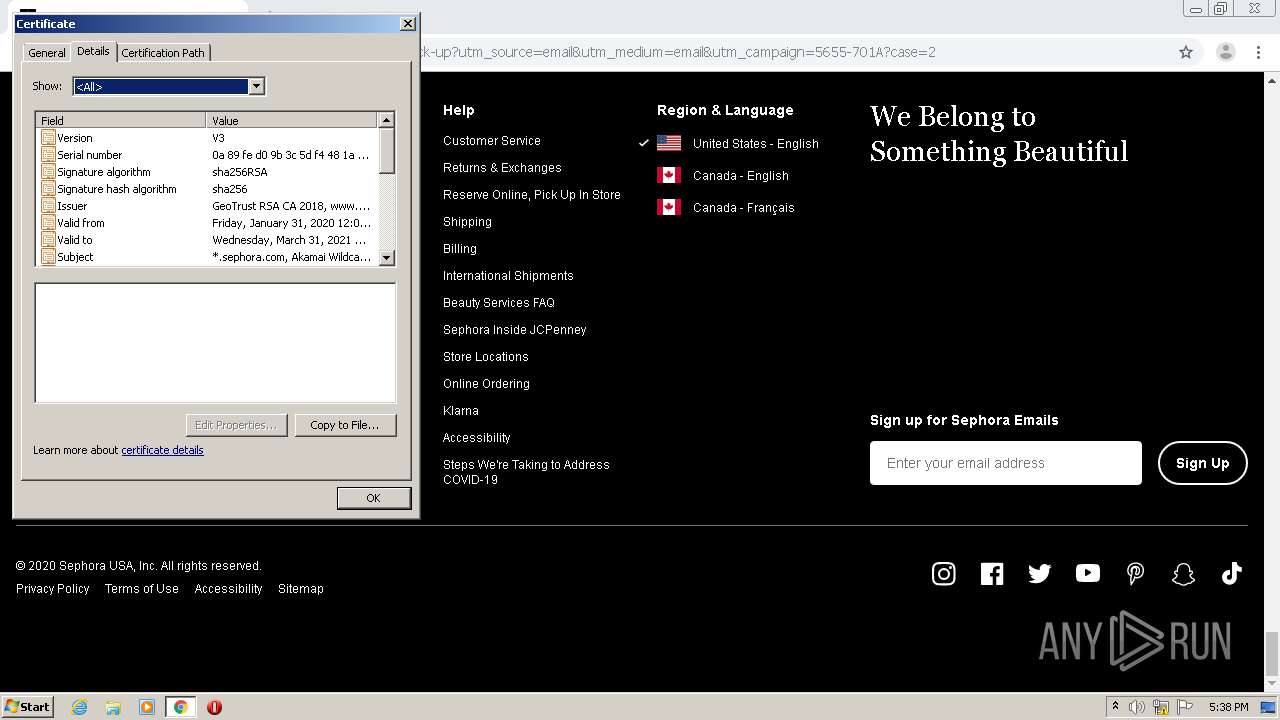Select the Signature hash algorithm row
Image resolution: width=1280 pixels, height=720 pixels.
[x=207, y=189]
